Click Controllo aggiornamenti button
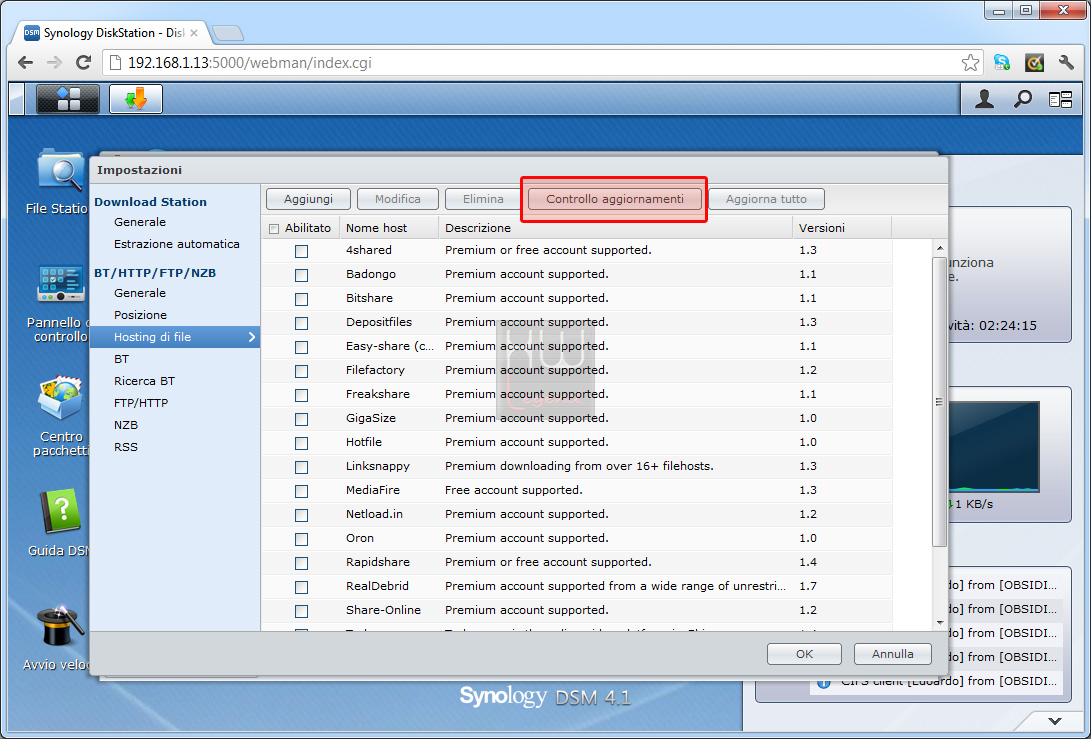Image resolution: width=1091 pixels, height=739 pixels. 615,199
